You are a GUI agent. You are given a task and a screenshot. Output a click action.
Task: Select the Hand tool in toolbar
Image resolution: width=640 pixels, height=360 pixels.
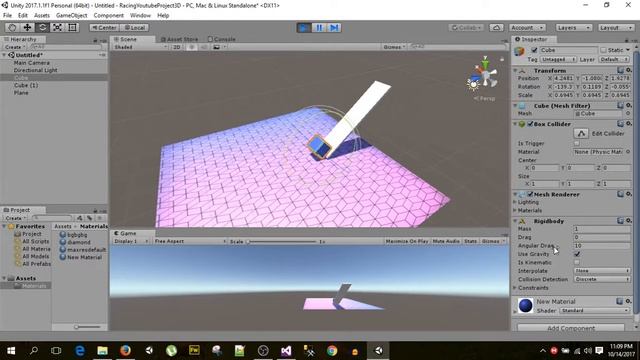coord(12,27)
